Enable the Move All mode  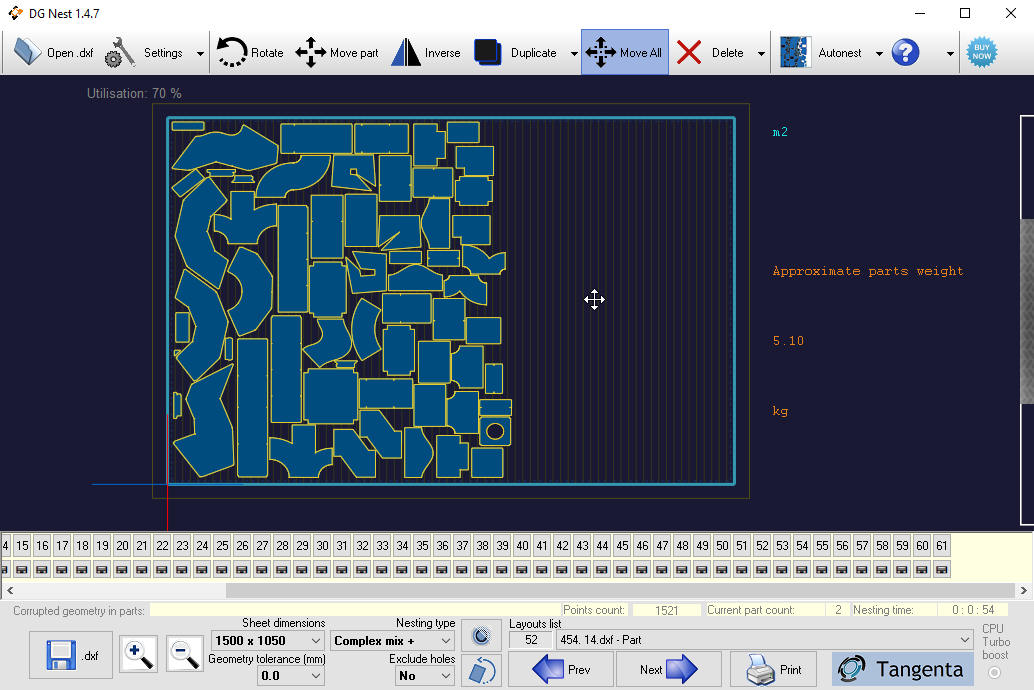pos(624,52)
